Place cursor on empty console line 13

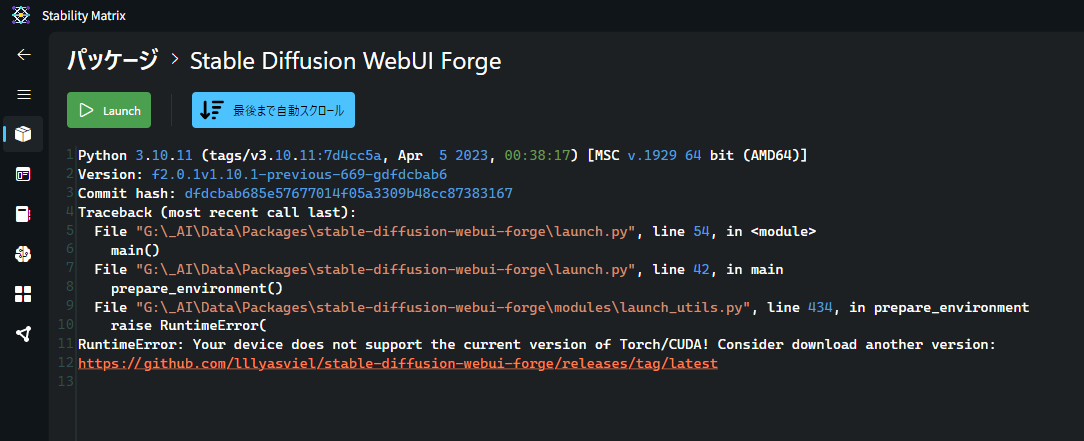[553, 382]
